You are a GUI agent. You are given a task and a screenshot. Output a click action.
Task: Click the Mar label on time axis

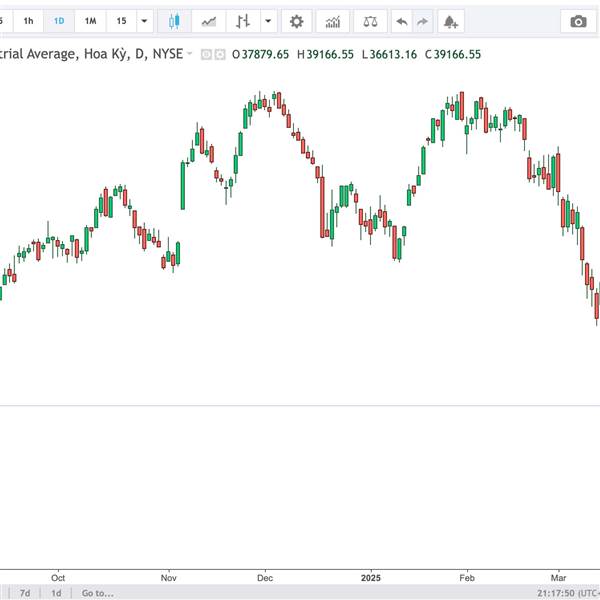(x=558, y=577)
